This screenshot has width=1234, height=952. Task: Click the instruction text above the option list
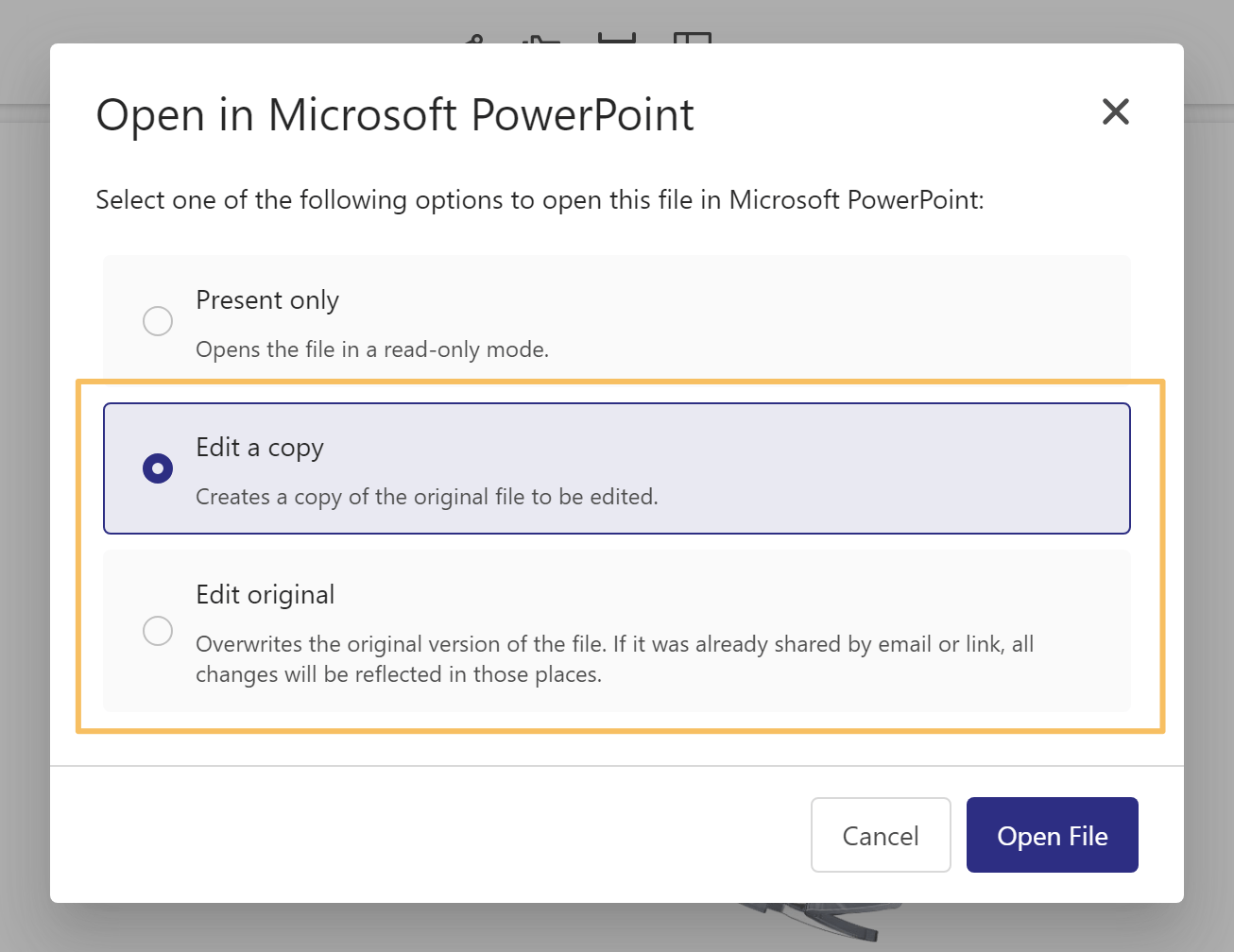(540, 199)
